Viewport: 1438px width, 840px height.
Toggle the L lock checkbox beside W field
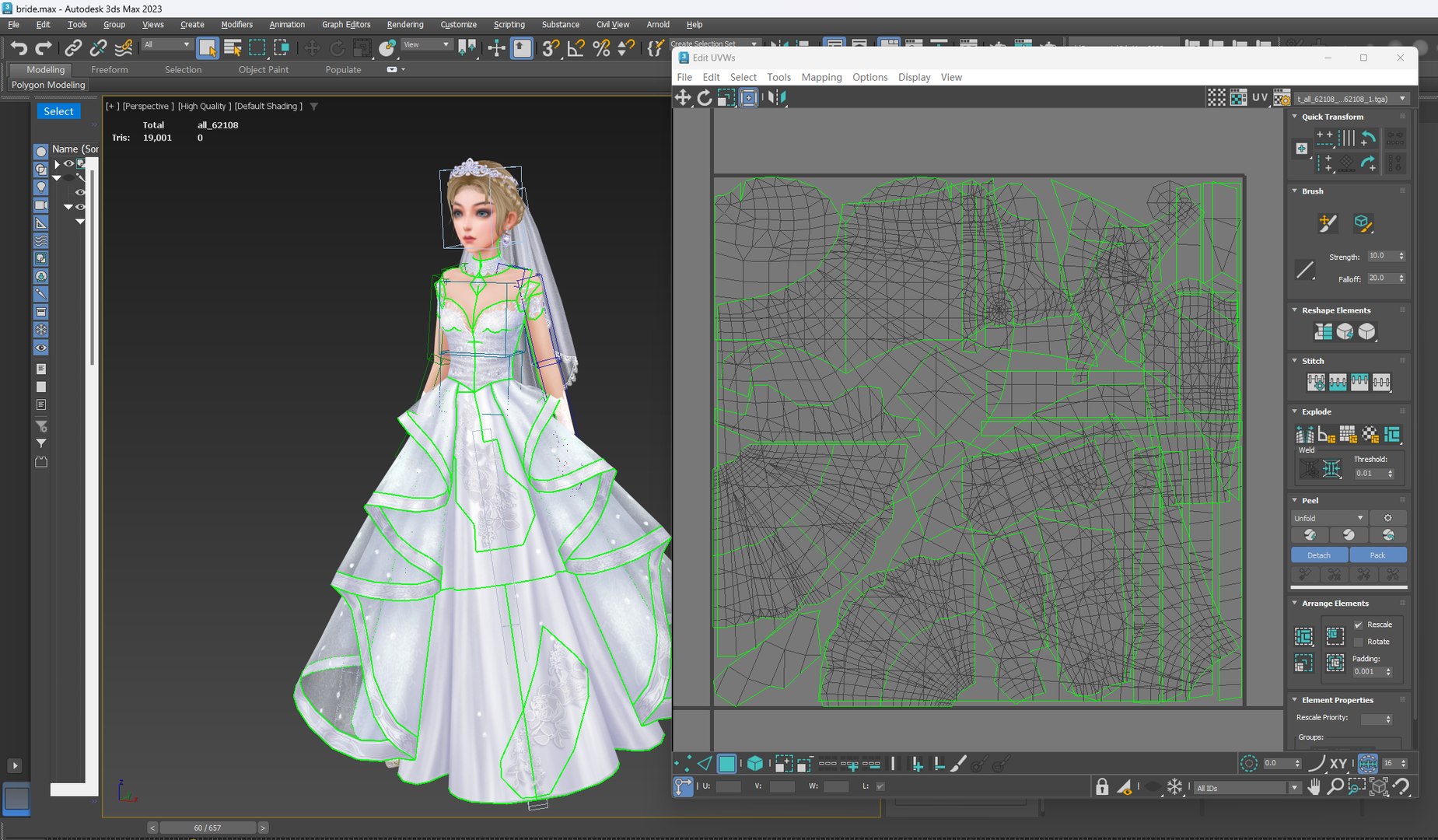pos(880,786)
